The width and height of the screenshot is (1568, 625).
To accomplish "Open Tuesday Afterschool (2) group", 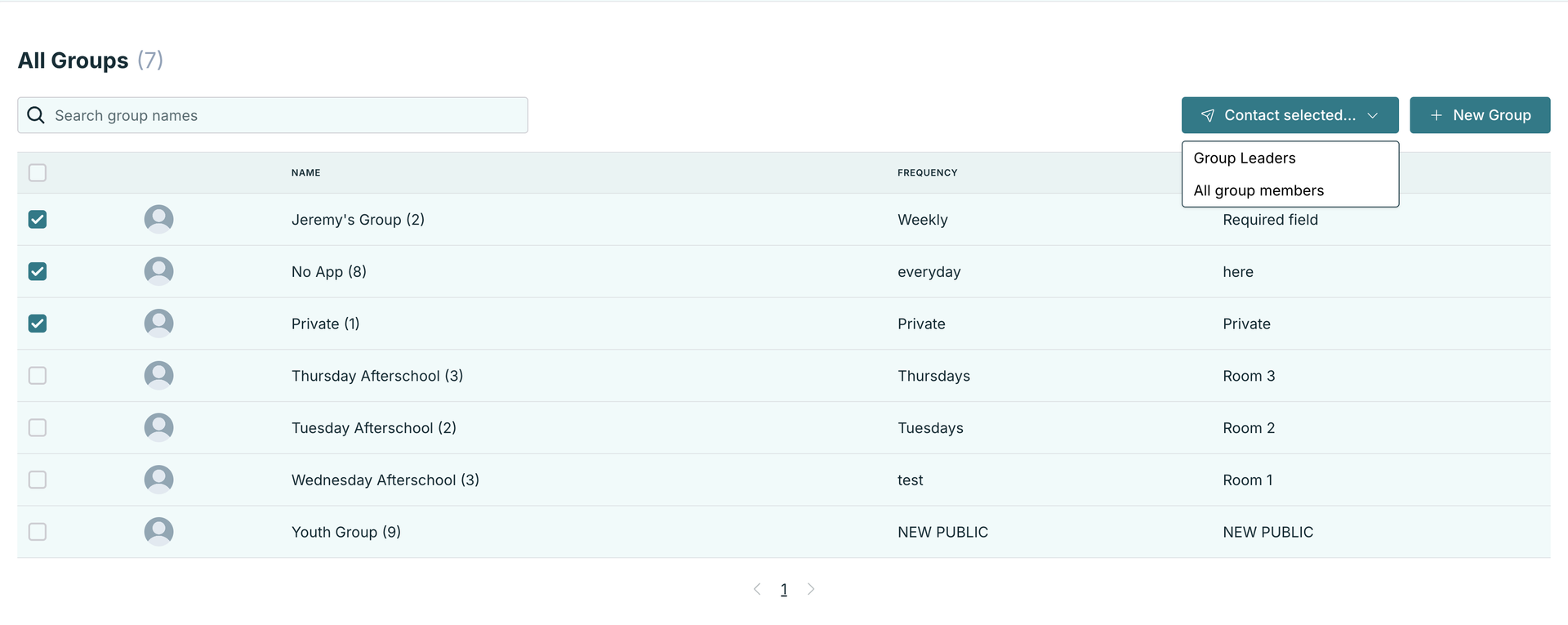I will [x=374, y=428].
